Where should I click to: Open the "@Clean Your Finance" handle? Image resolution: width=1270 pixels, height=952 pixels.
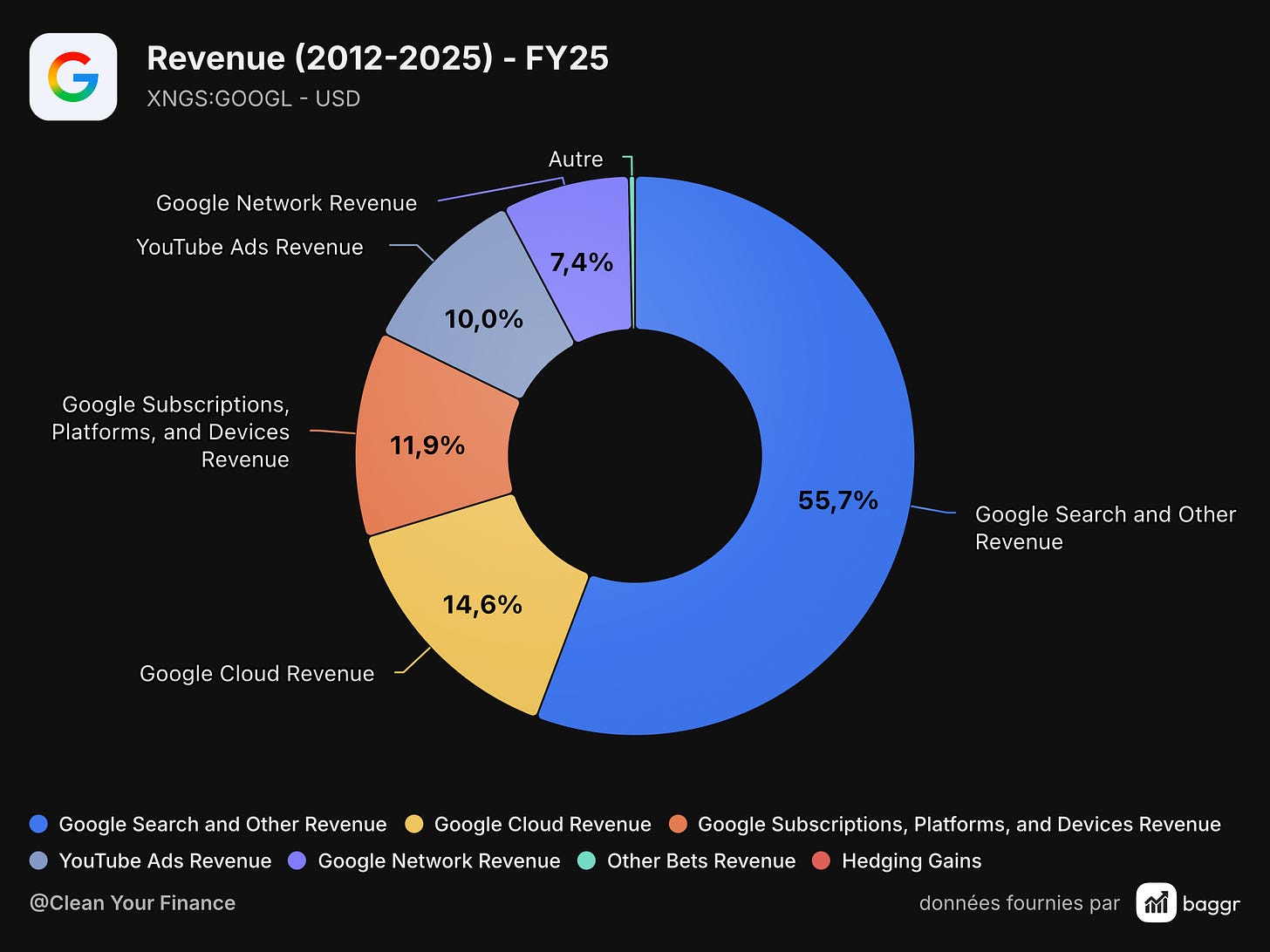tap(133, 903)
